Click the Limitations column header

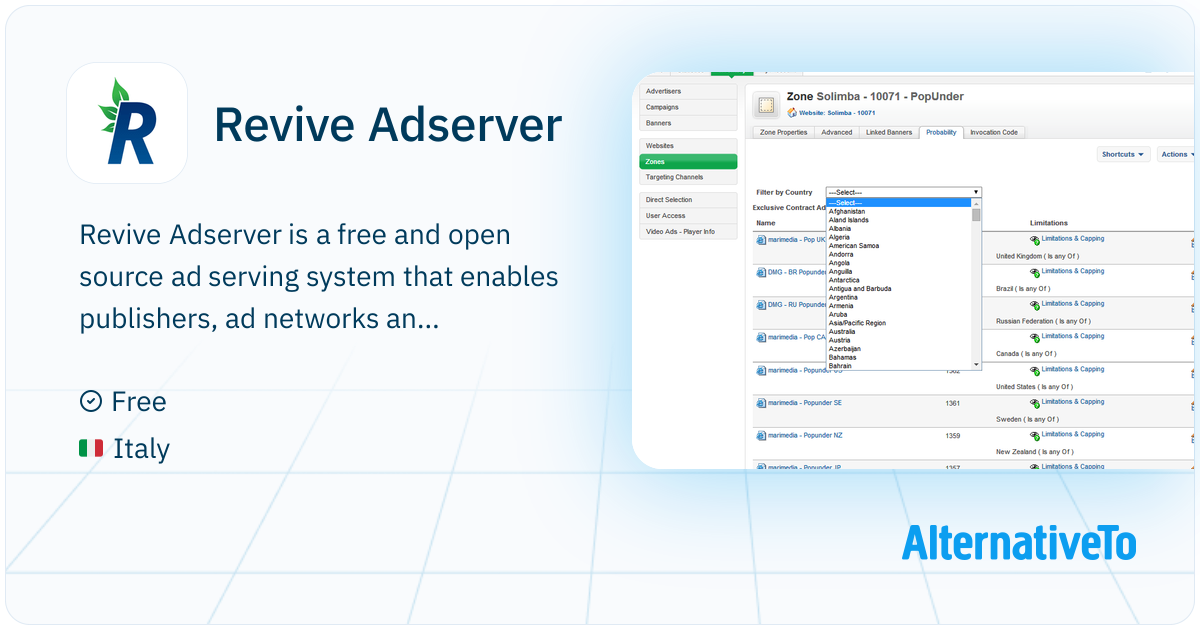(x=1049, y=223)
